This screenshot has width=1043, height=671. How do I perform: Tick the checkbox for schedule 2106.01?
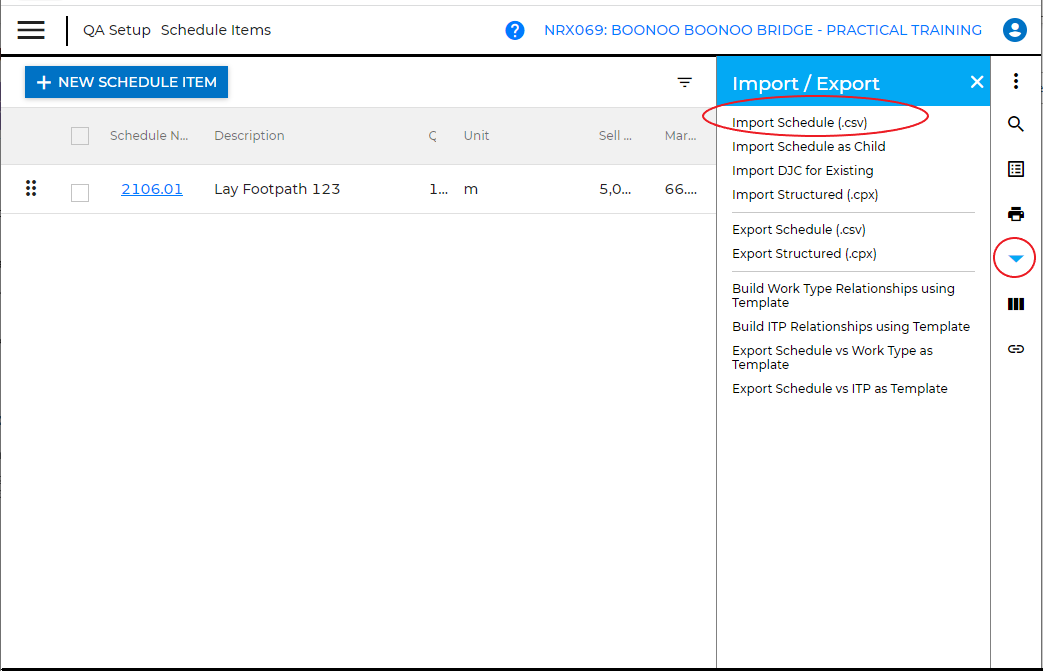(x=80, y=193)
